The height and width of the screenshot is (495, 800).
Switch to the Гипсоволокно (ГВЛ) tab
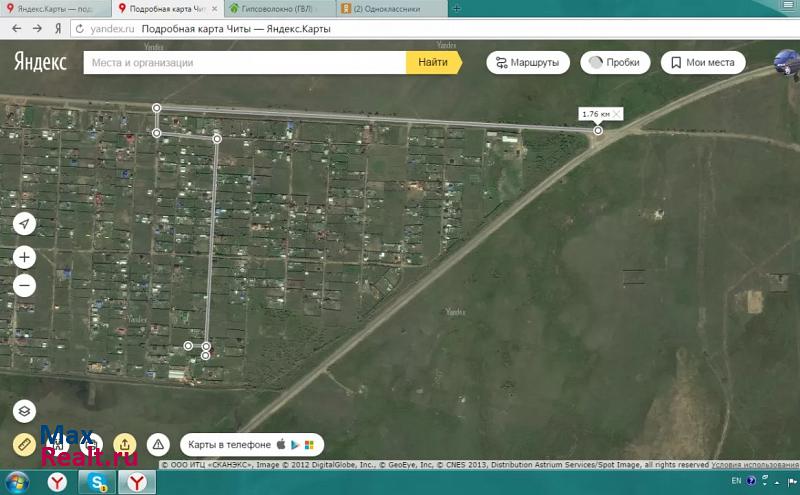coord(278,8)
